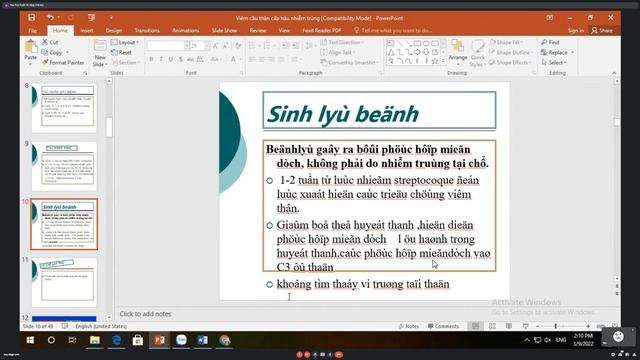Open the Layout dropdown
640x360 pixels.
[125, 42]
